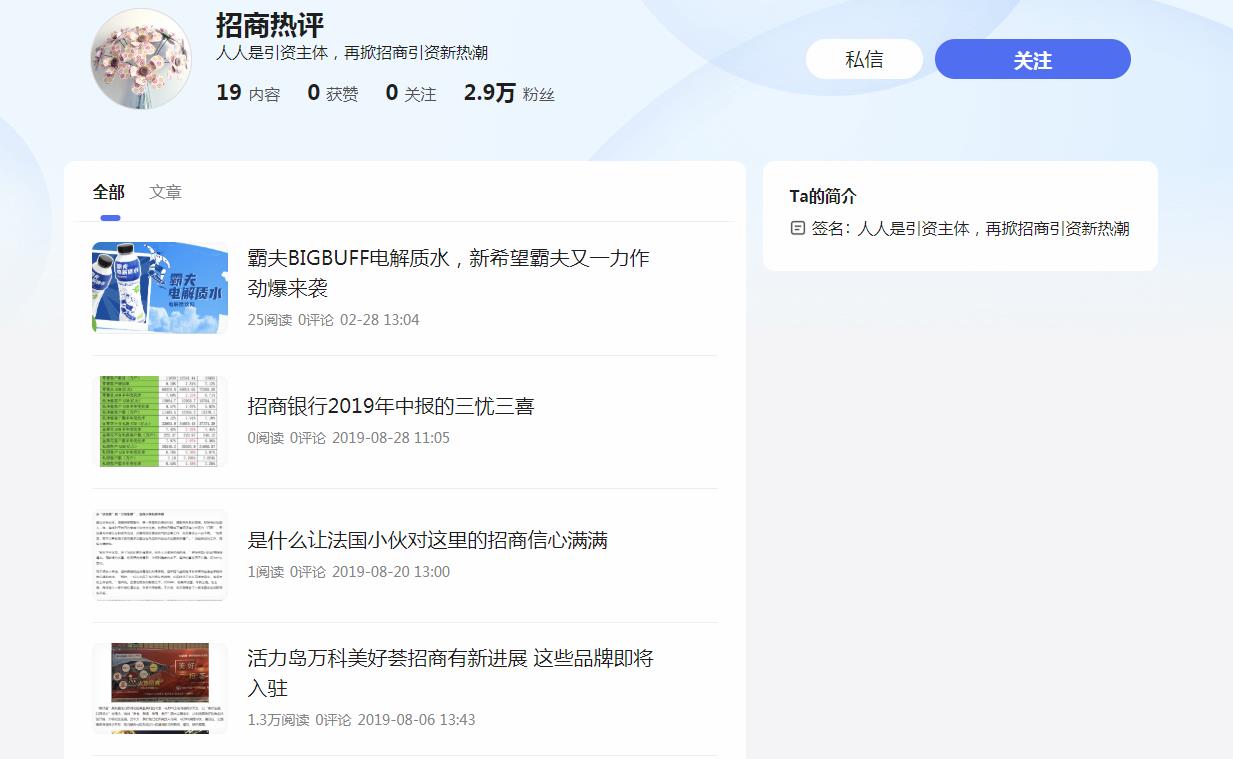Screen dimensions: 1233x759
Task: Click the profile tagline below the name
Action: point(352,53)
